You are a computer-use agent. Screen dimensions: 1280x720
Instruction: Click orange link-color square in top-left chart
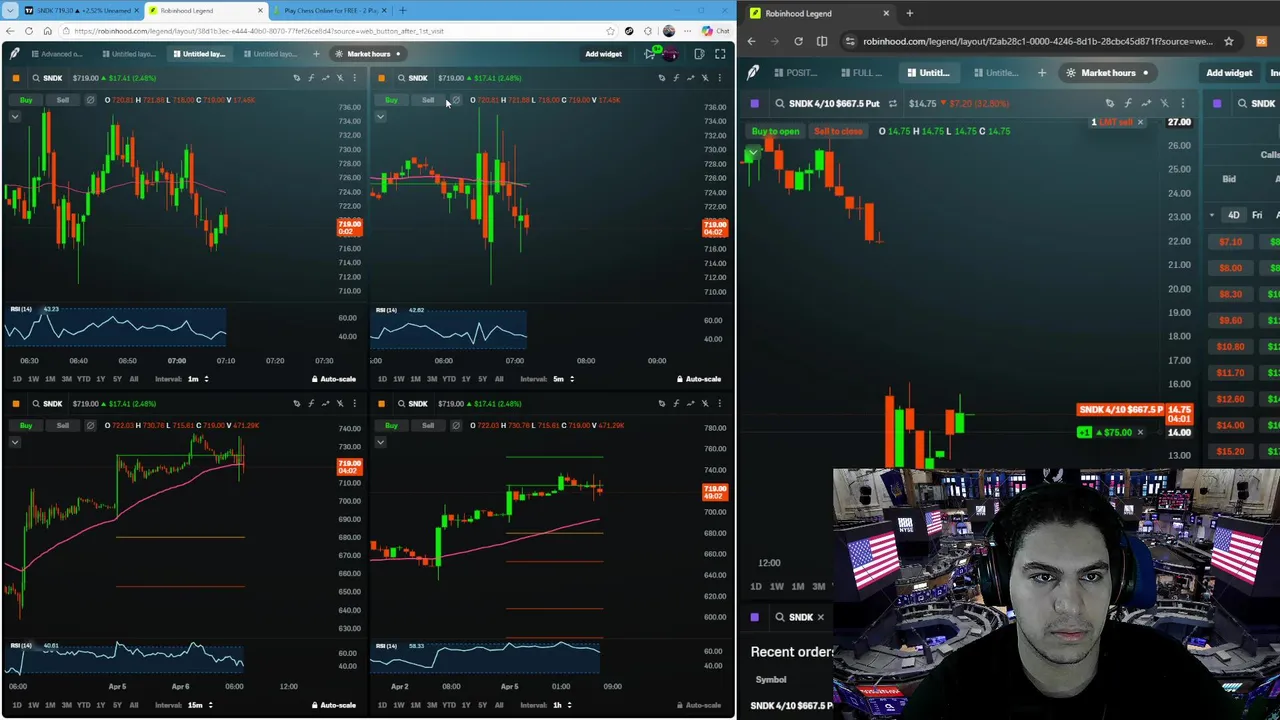15,78
